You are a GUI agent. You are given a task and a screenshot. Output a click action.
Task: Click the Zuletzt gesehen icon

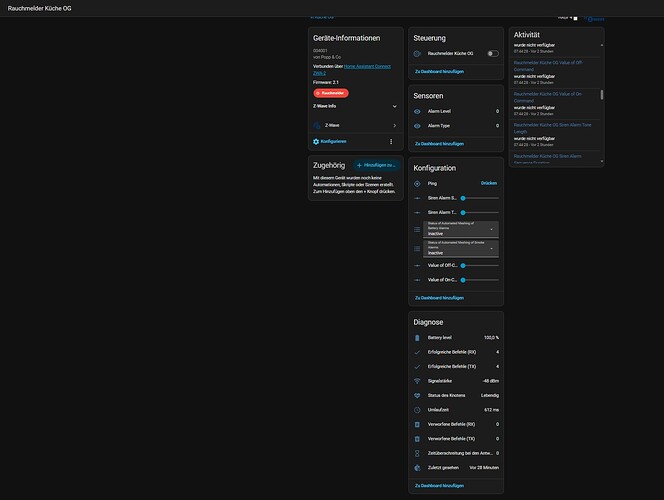point(417,468)
